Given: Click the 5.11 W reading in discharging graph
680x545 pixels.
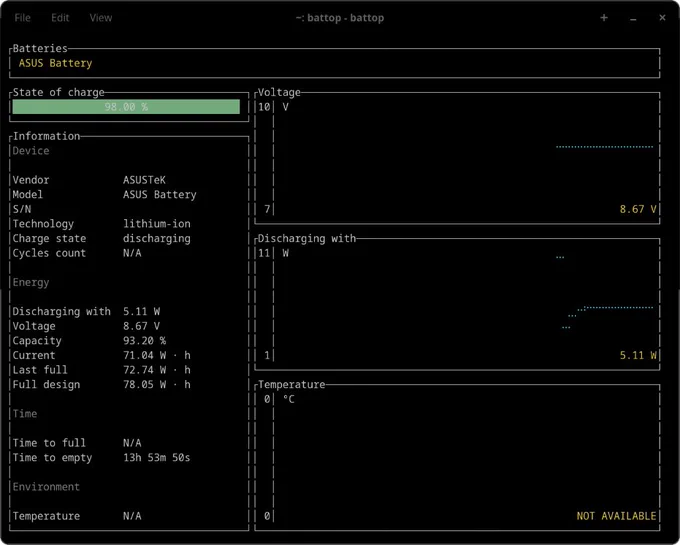Looking at the screenshot, I should click(638, 356).
